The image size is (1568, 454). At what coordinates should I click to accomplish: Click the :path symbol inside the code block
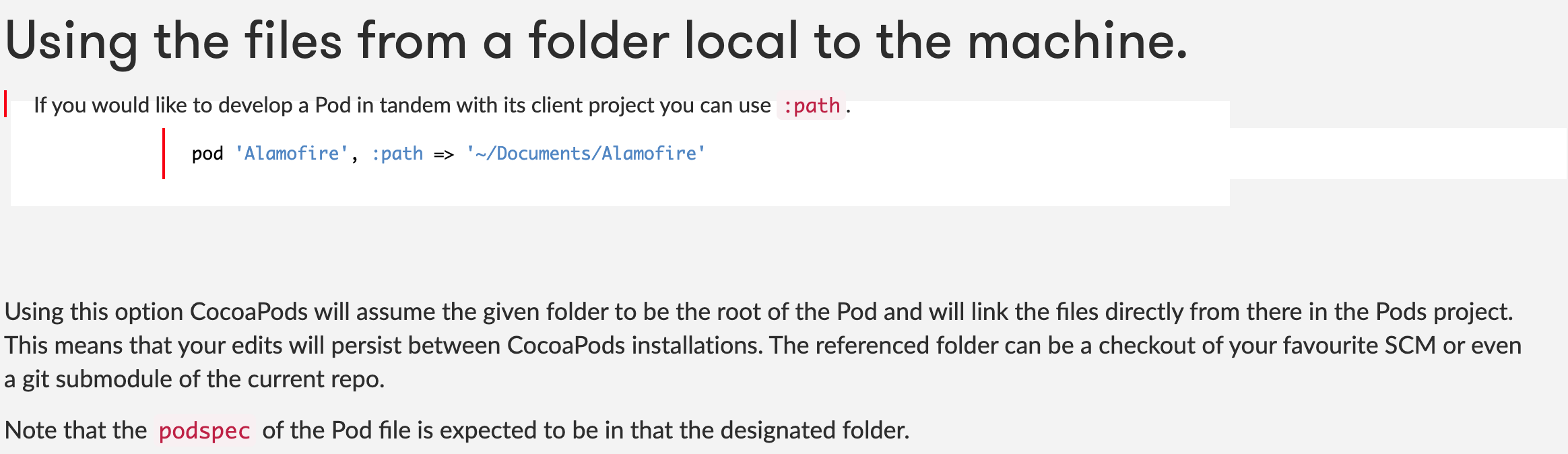click(397, 154)
